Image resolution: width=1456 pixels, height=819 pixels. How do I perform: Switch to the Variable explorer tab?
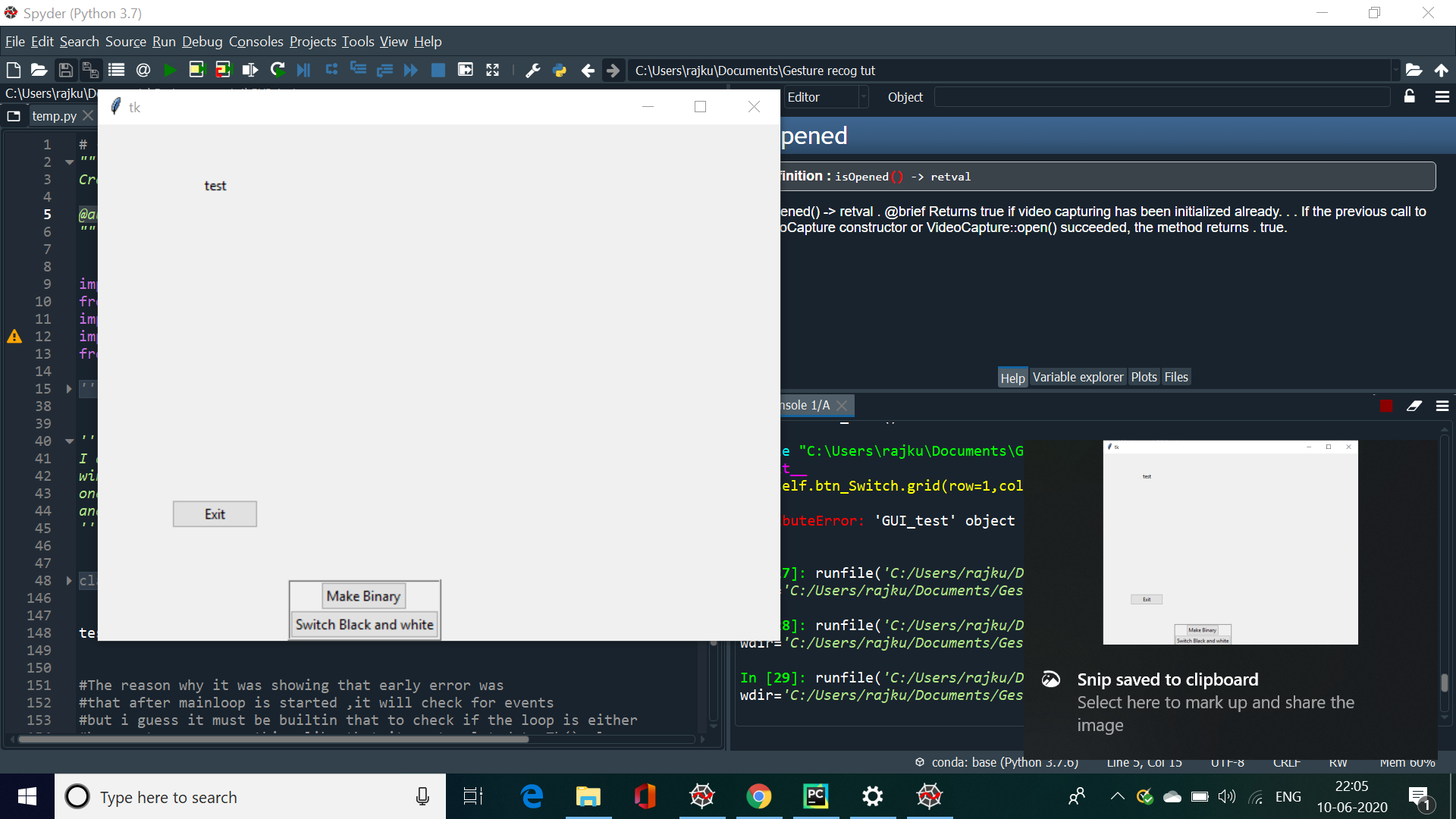(x=1077, y=377)
